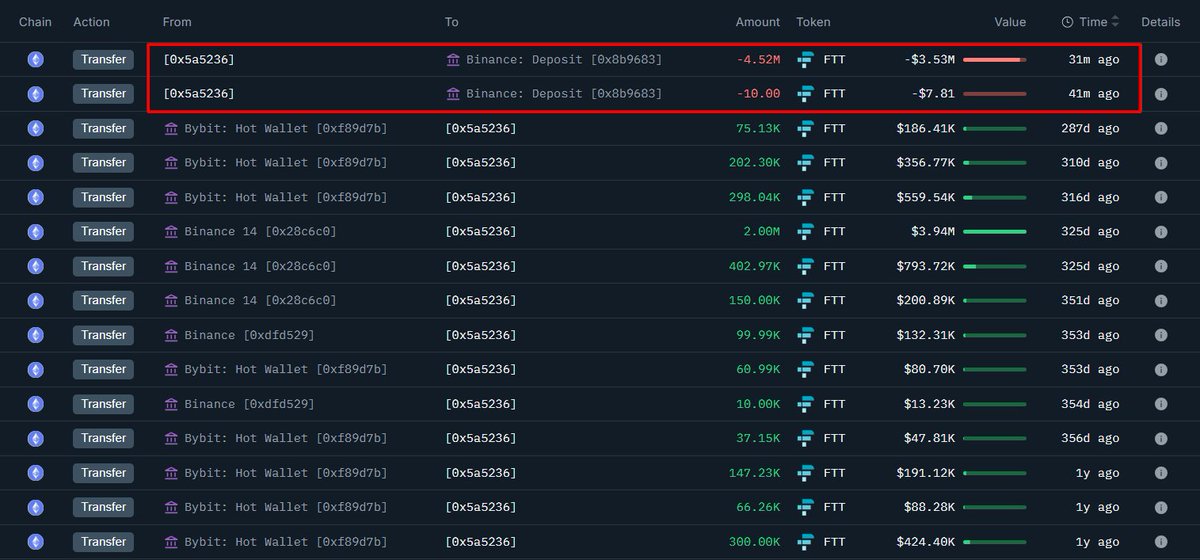The height and width of the screenshot is (560, 1200).
Task: Click the clock icon in the Time column header
Action: click(x=1067, y=22)
